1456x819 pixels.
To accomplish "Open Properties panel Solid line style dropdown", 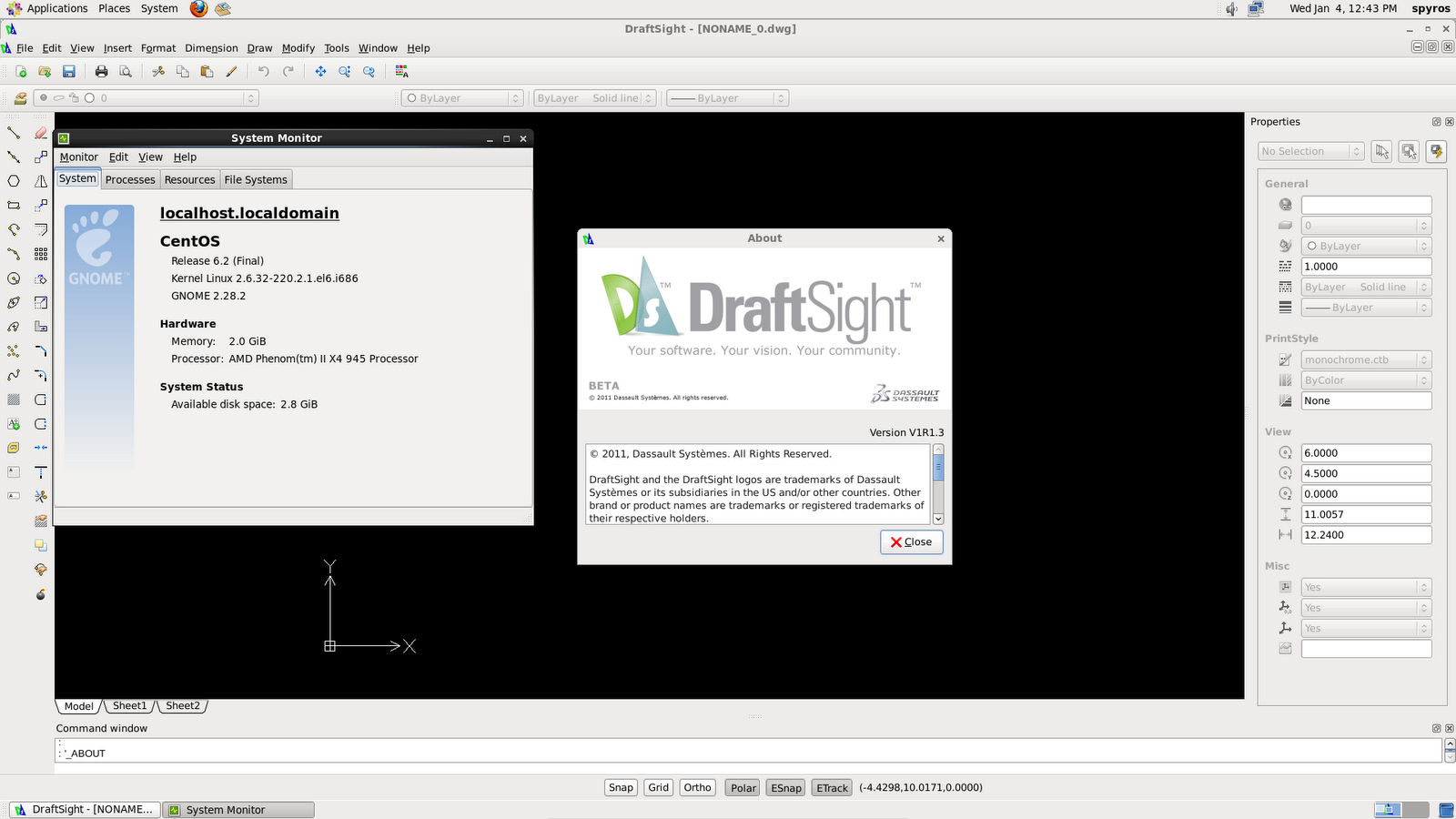I will (1366, 287).
